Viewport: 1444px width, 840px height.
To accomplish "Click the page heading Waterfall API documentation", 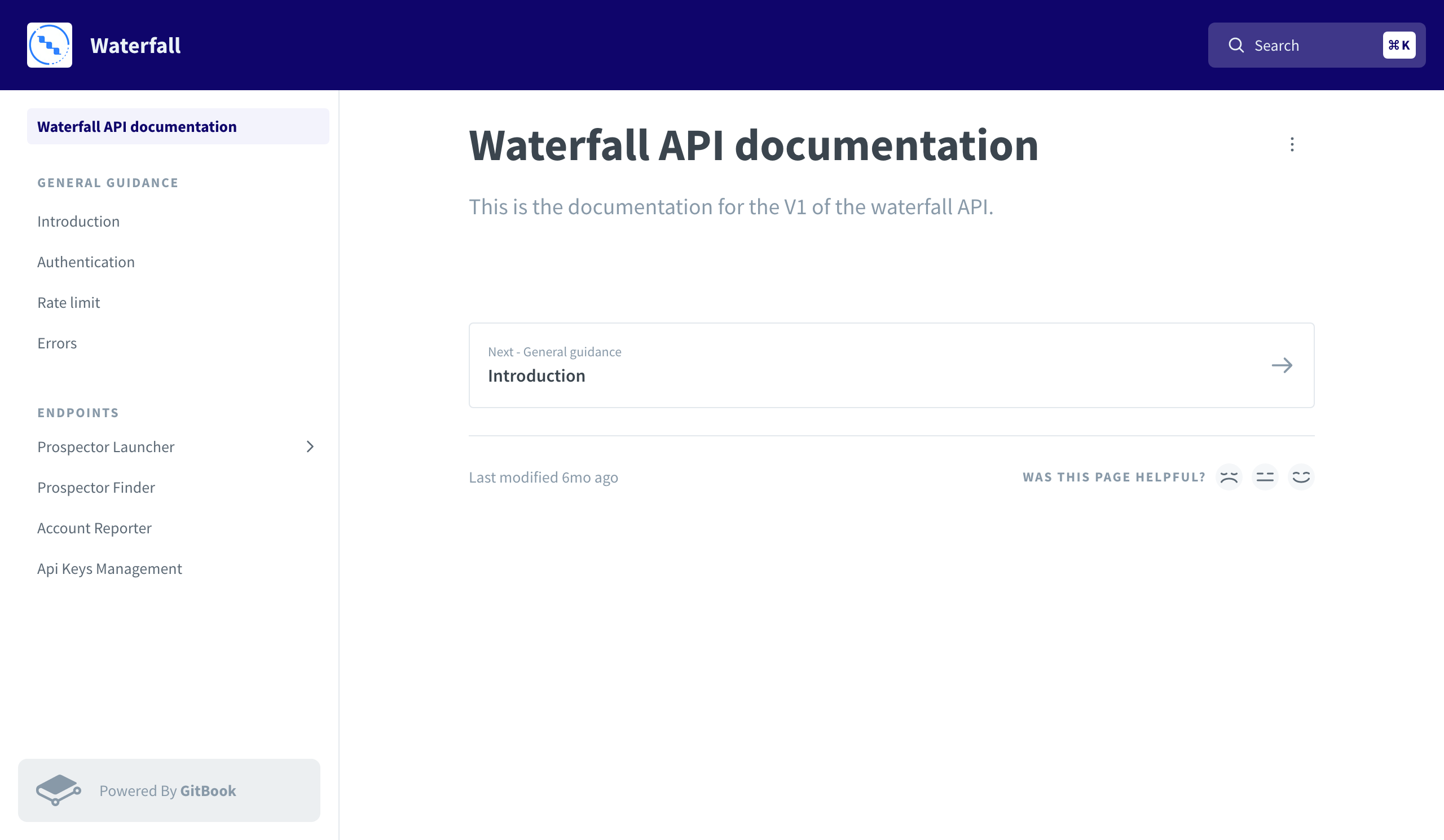I will point(754,145).
